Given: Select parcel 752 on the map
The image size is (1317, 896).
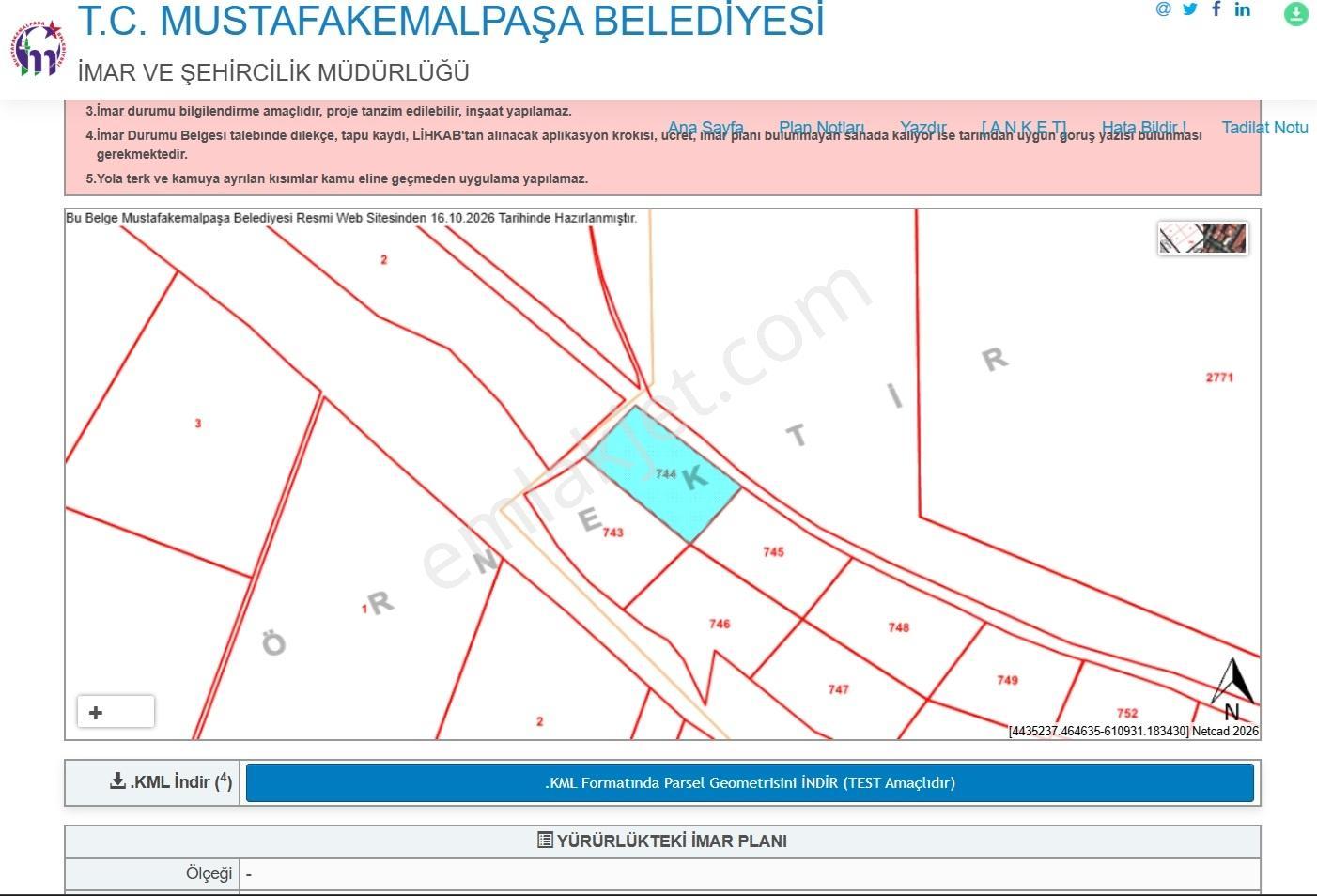Looking at the screenshot, I should [1127, 713].
